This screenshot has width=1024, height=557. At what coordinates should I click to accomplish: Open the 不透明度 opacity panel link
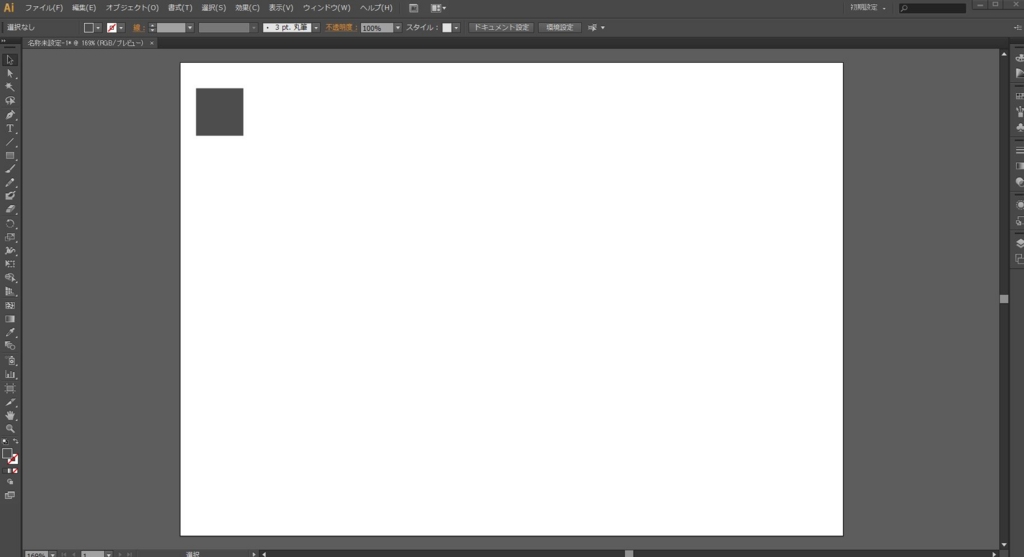[340, 27]
